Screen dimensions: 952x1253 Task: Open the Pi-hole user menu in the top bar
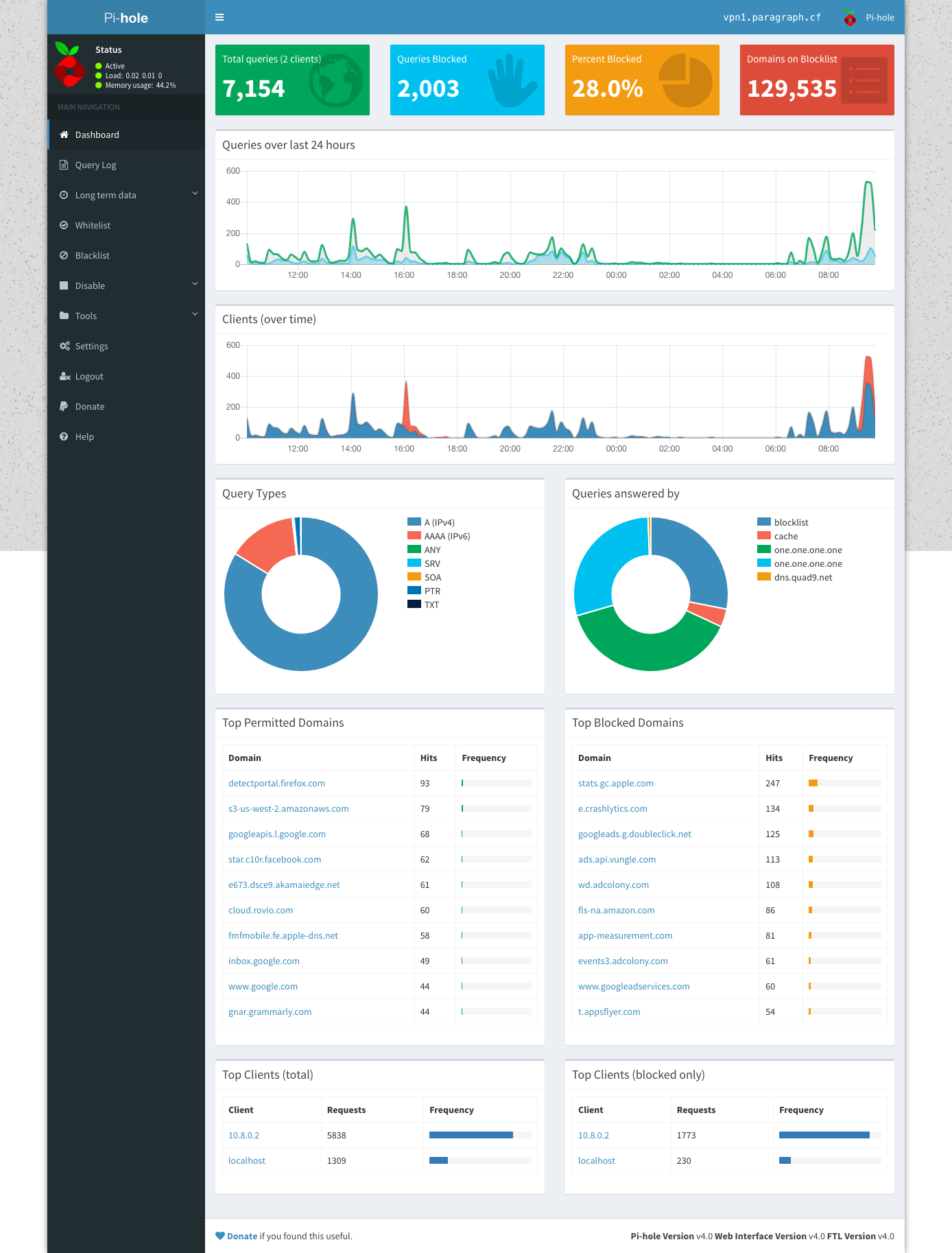pyautogui.click(x=868, y=18)
